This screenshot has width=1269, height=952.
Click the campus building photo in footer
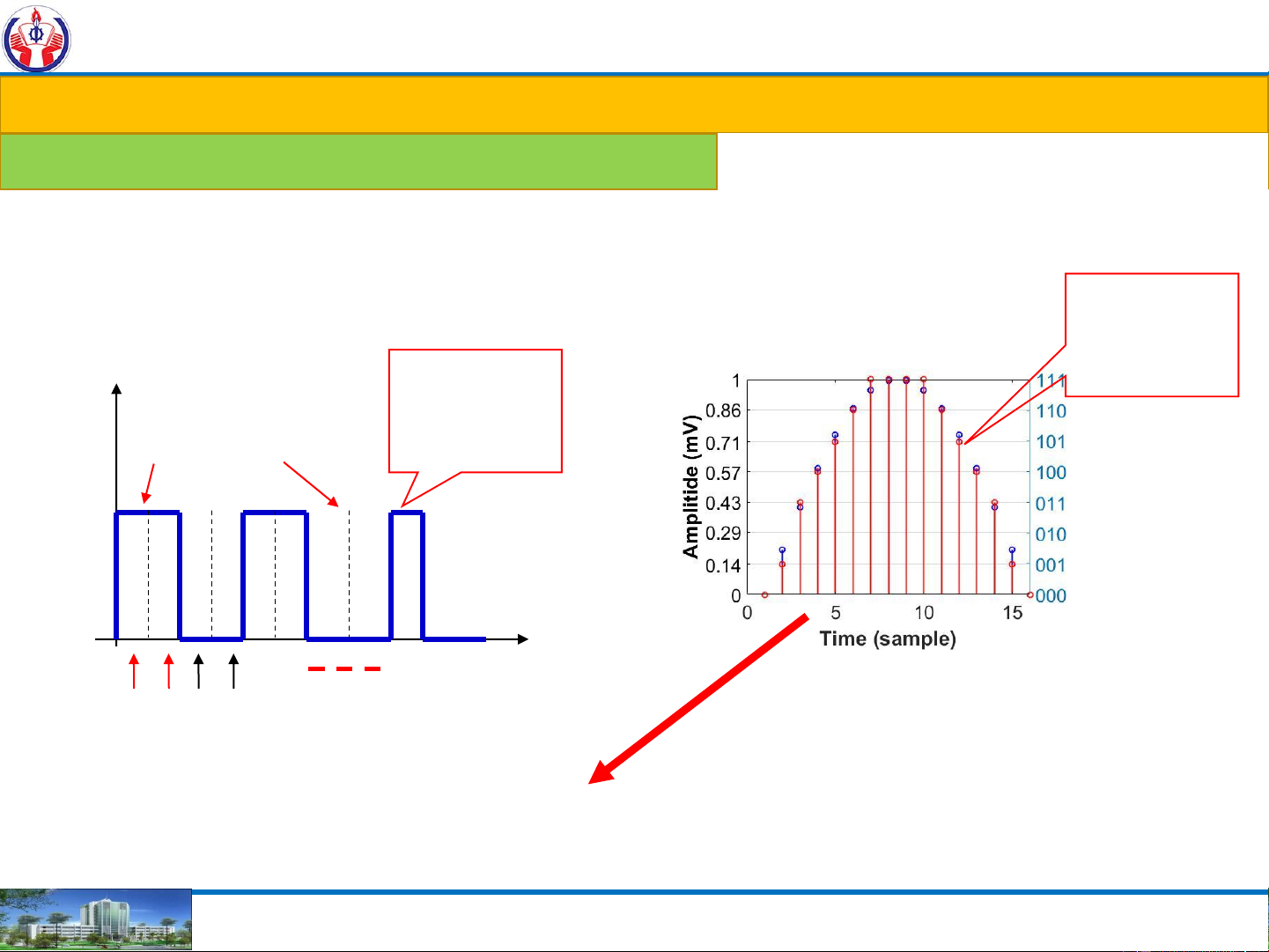pos(95,920)
